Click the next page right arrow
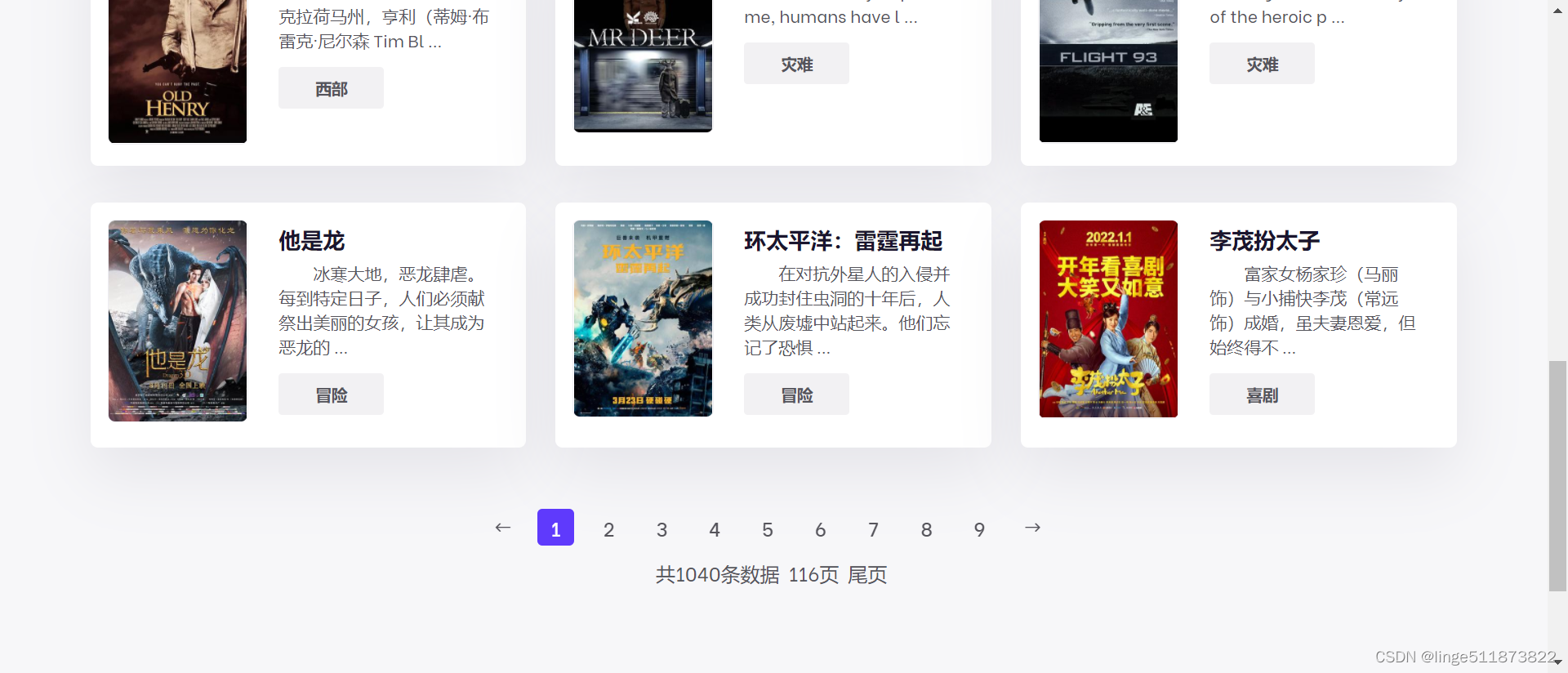Viewport: 1568px width, 673px height. pos(1032,528)
